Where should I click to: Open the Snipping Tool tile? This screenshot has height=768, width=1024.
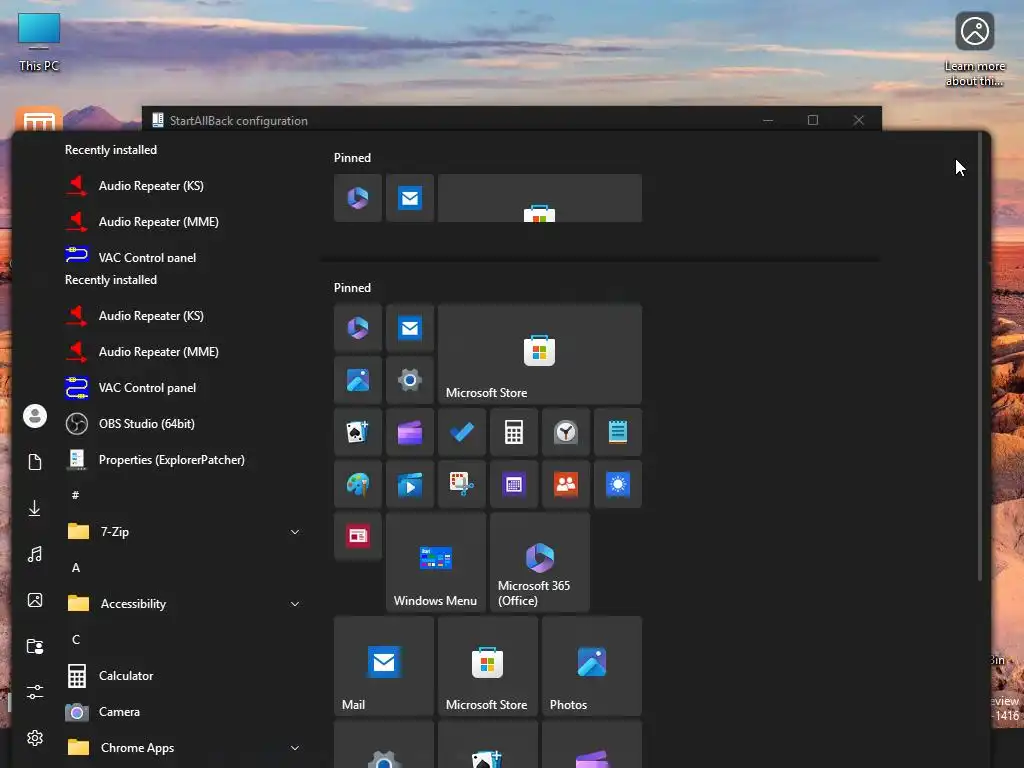coord(462,484)
